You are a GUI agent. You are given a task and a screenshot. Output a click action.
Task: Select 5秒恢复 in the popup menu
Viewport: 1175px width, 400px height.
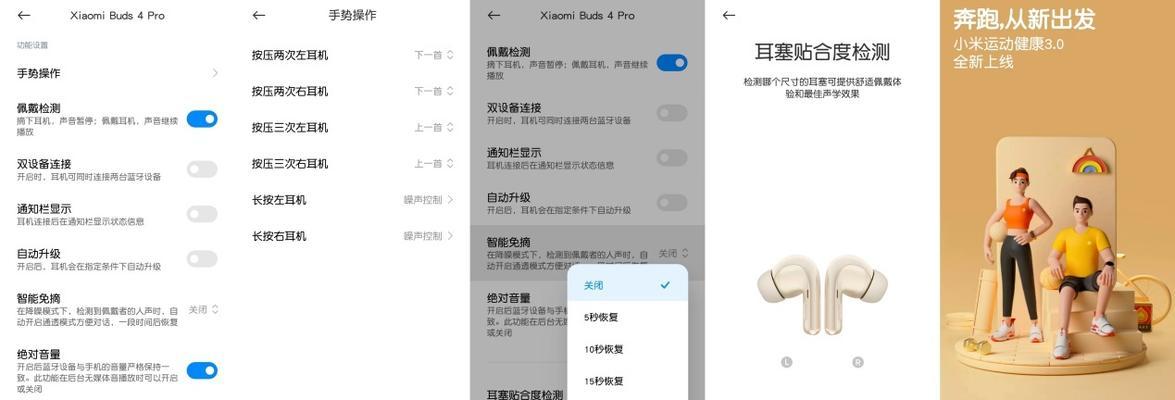tap(627, 317)
